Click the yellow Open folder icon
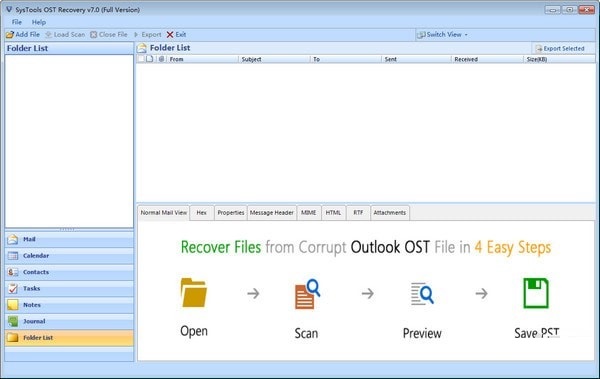Image resolution: width=600 pixels, height=379 pixels. click(x=194, y=293)
